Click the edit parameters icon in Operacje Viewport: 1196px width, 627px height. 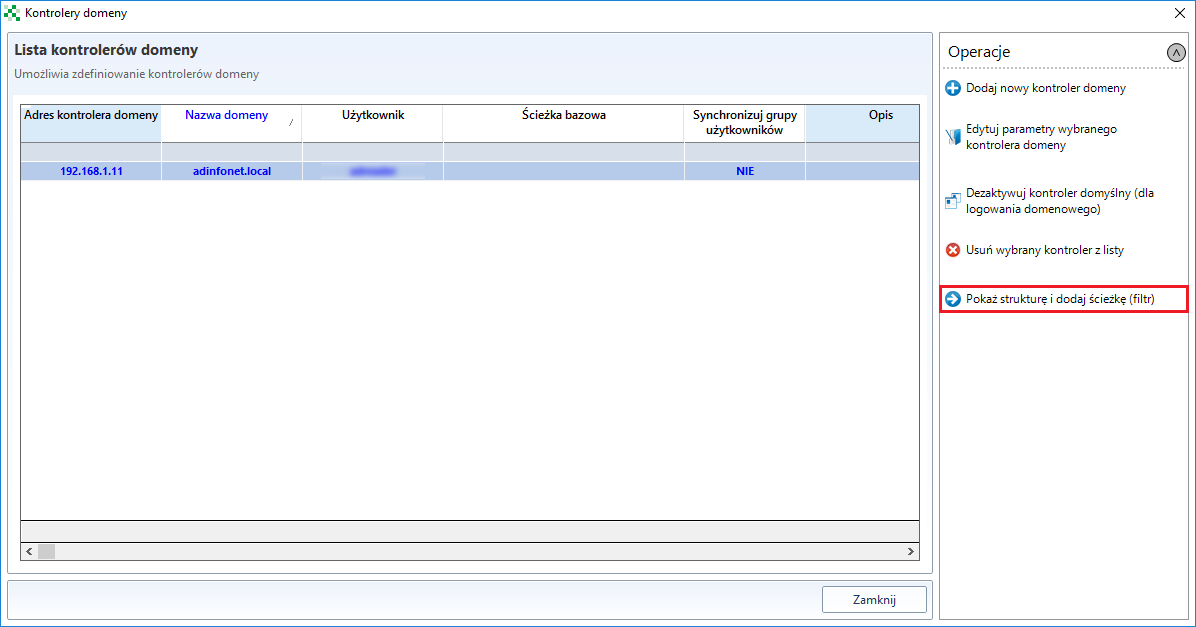pyautogui.click(x=953, y=137)
